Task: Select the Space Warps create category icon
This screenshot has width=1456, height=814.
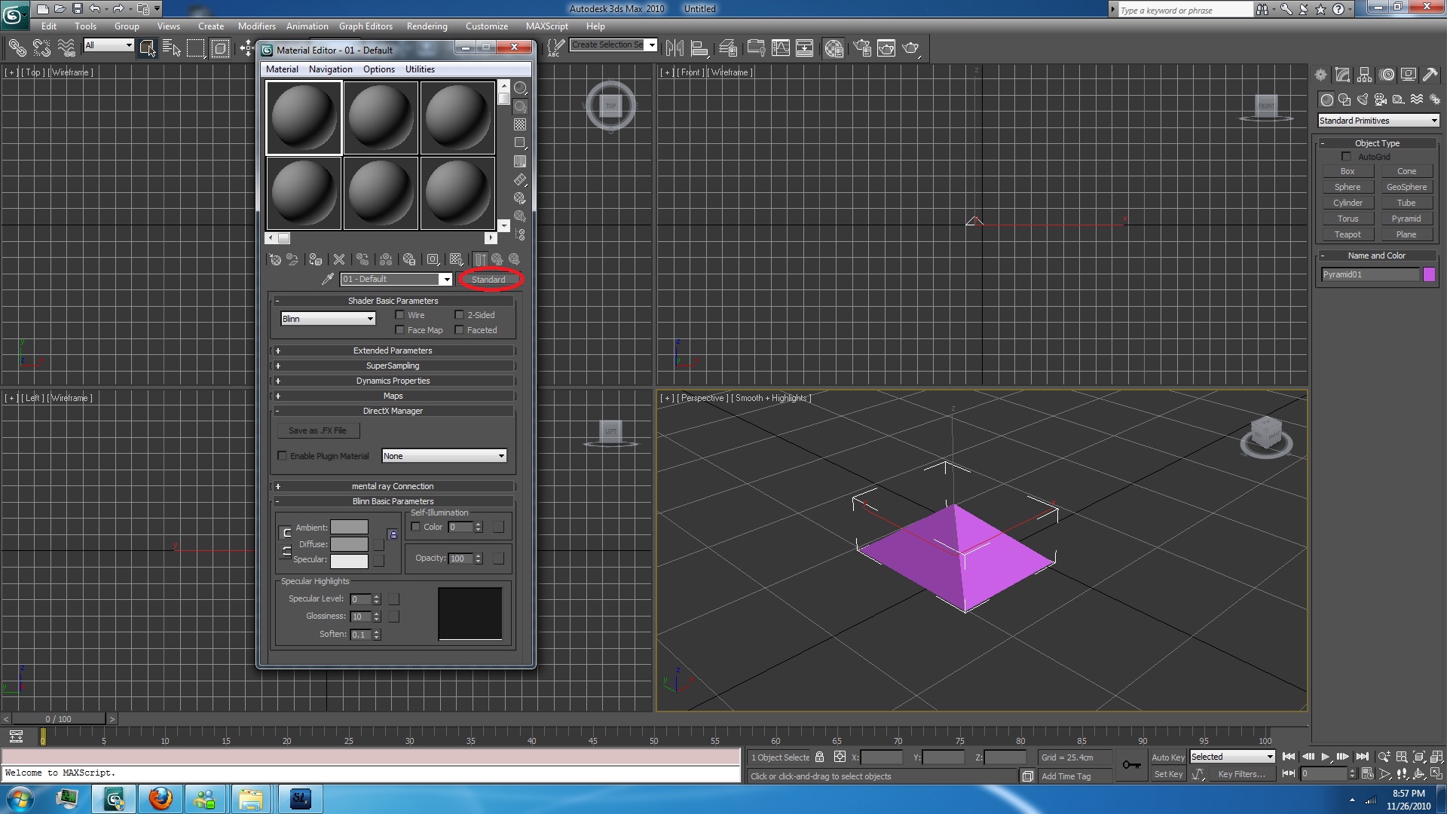Action: pyautogui.click(x=1417, y=99)
